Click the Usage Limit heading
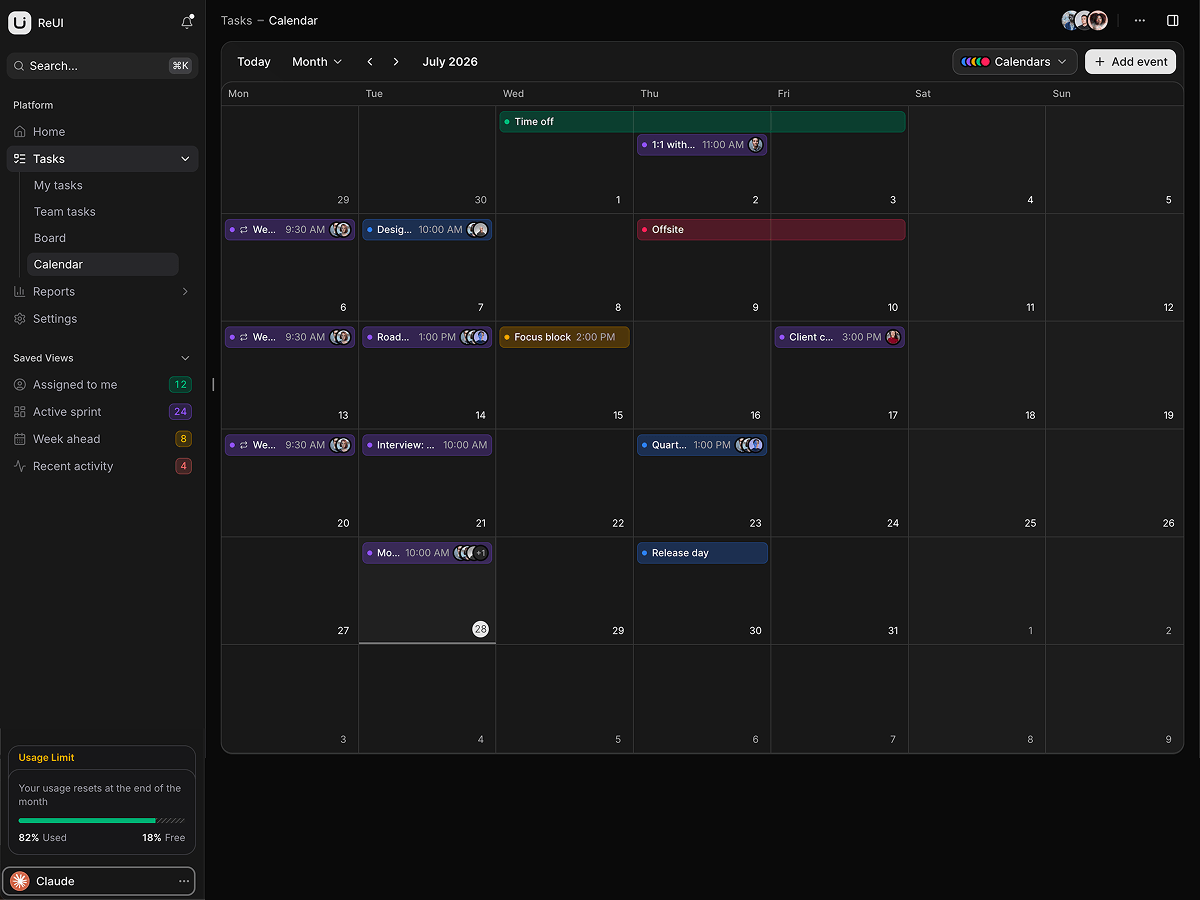 tap(47, 758)
